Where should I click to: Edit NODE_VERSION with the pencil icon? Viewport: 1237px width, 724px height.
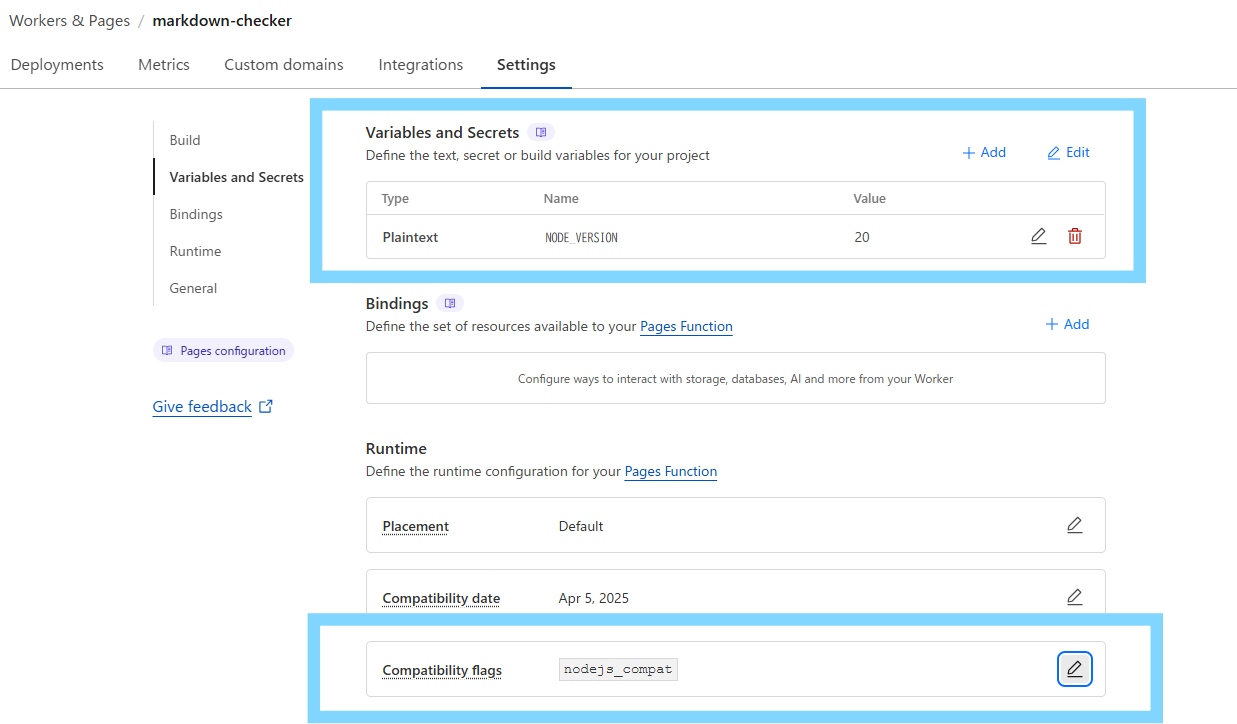click(x=1038, y=236)
